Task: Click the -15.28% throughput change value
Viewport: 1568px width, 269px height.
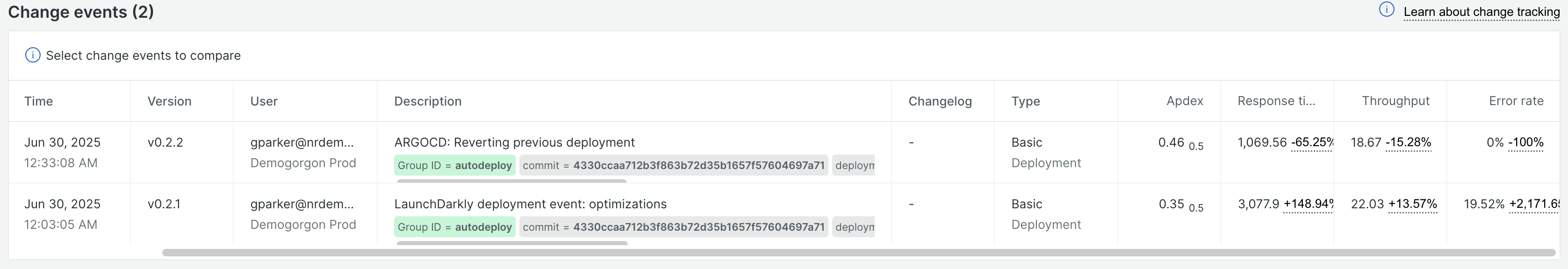Action: (1408, 142)
